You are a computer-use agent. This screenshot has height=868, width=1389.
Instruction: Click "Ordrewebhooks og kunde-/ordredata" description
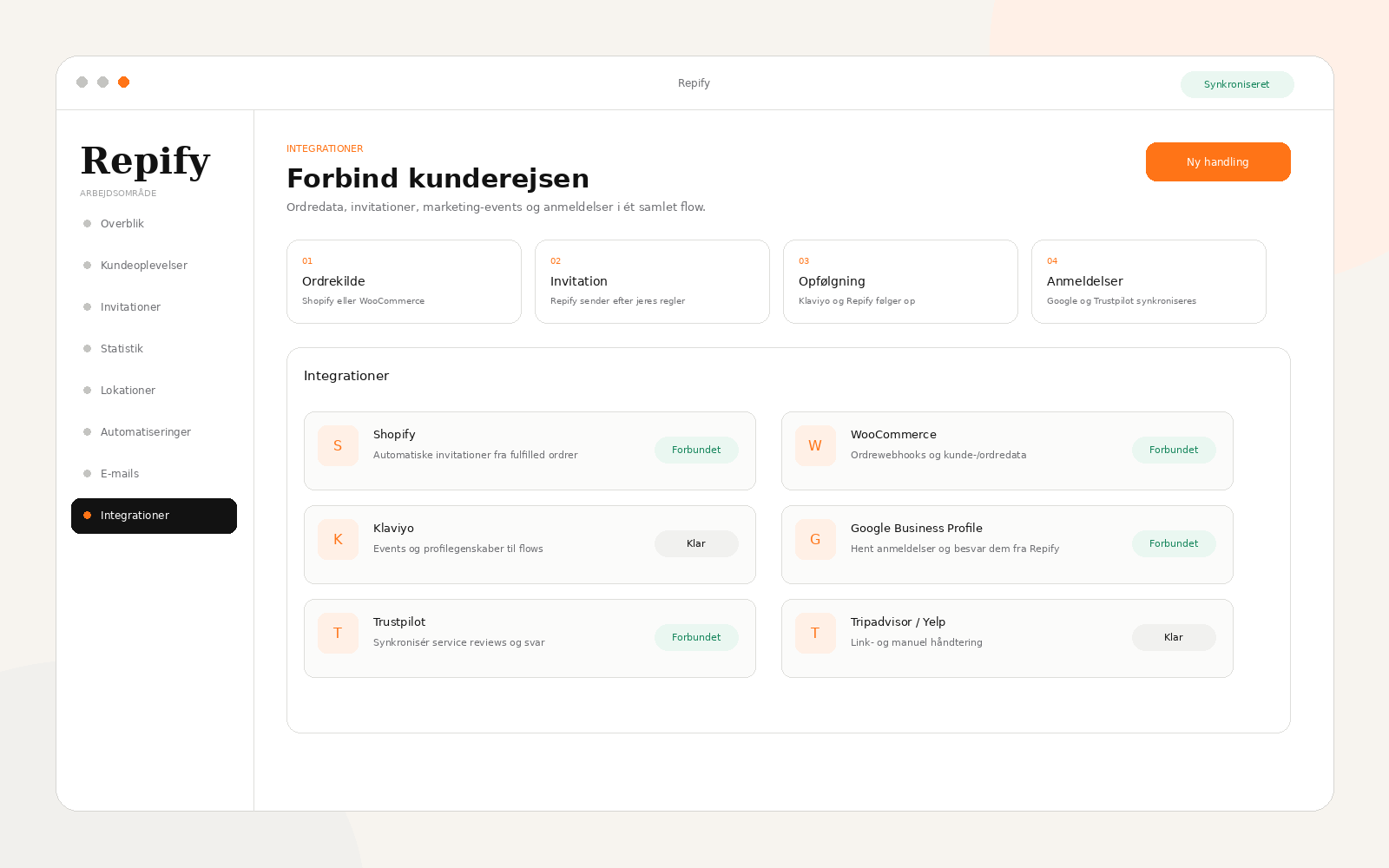tap(938, 455)
